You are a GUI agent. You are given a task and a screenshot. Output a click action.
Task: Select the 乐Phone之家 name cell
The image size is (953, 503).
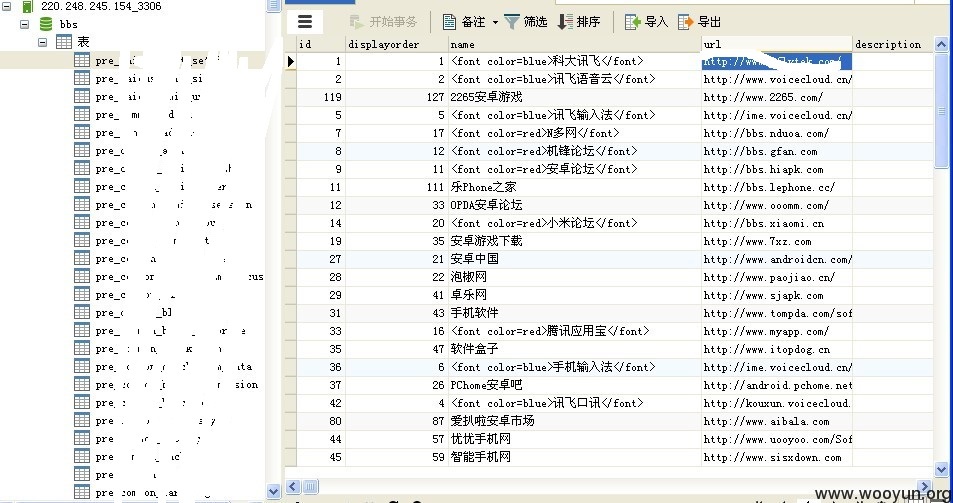[x=574, y=187]
